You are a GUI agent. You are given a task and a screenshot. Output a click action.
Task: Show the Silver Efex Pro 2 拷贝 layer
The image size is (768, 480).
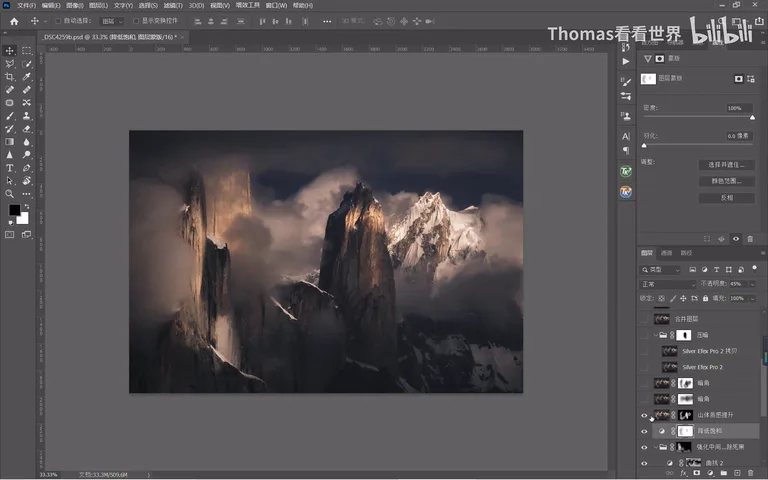644,351
